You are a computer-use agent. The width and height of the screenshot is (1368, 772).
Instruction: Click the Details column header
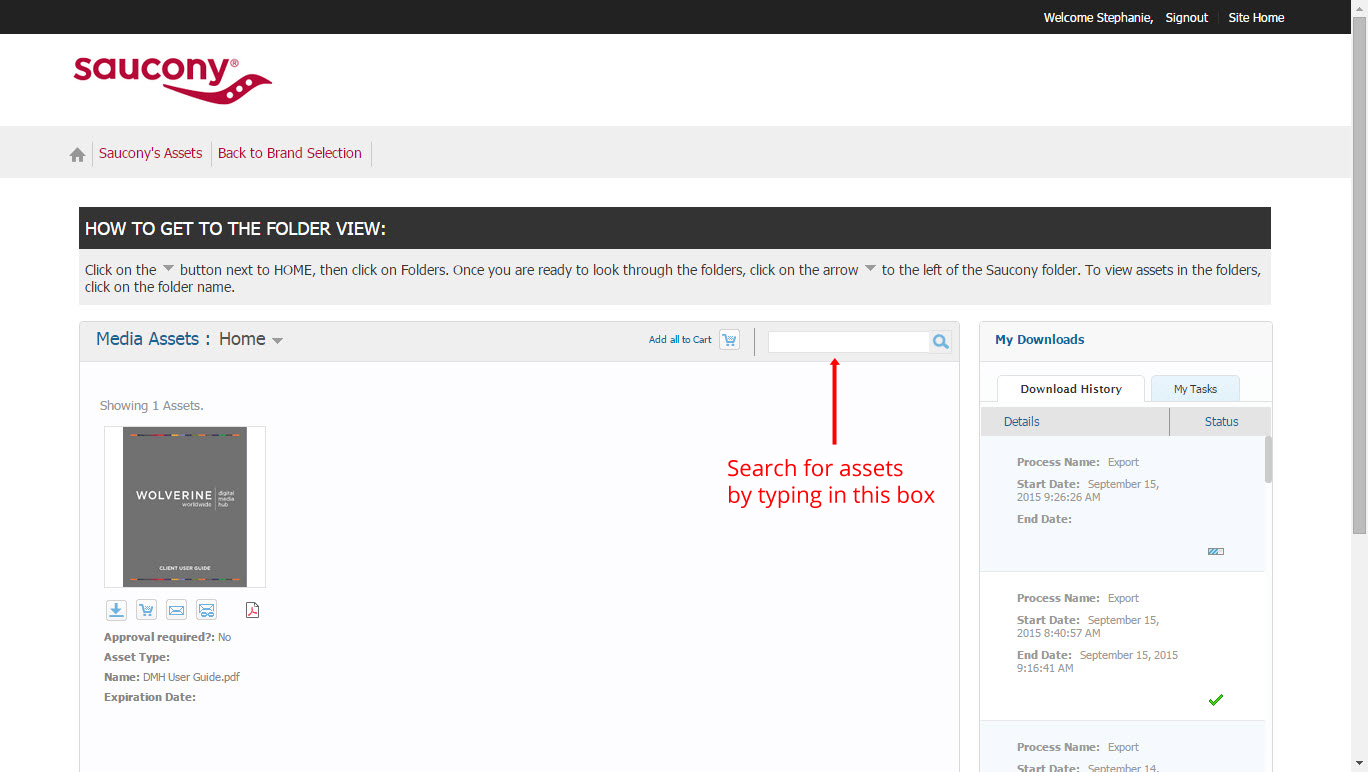click(1022, 422)
